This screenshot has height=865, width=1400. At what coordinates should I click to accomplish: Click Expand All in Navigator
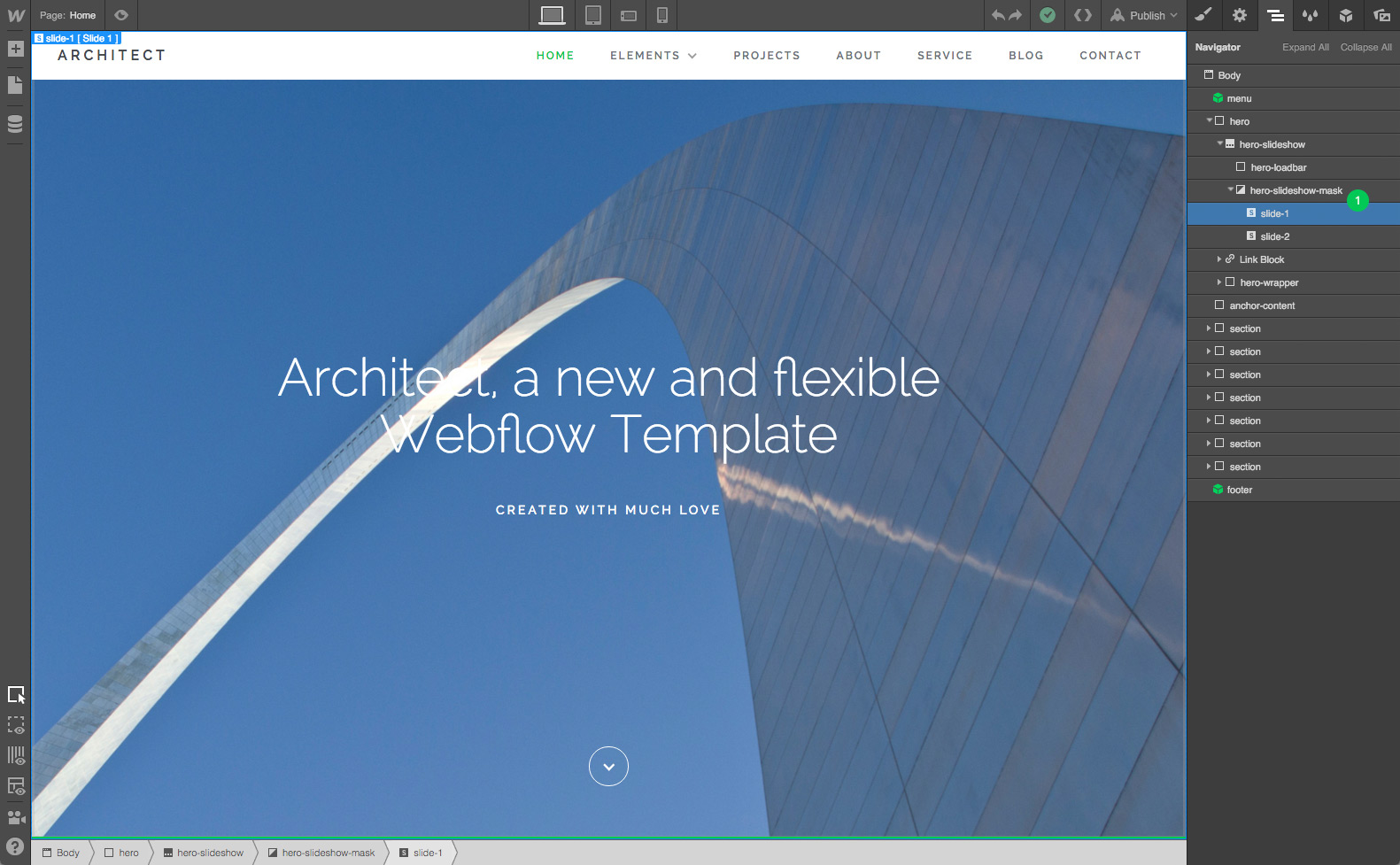(x=1305, y=48)
